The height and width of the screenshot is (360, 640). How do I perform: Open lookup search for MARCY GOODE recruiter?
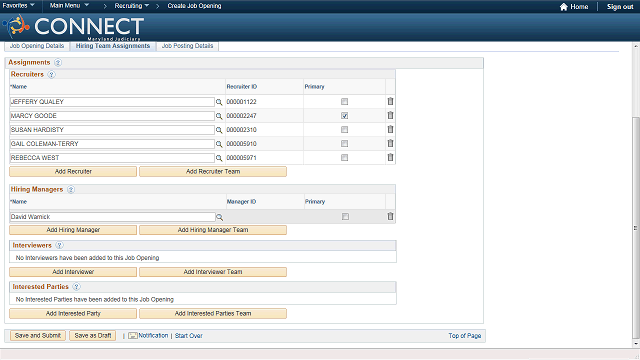(x=219, y=116)
